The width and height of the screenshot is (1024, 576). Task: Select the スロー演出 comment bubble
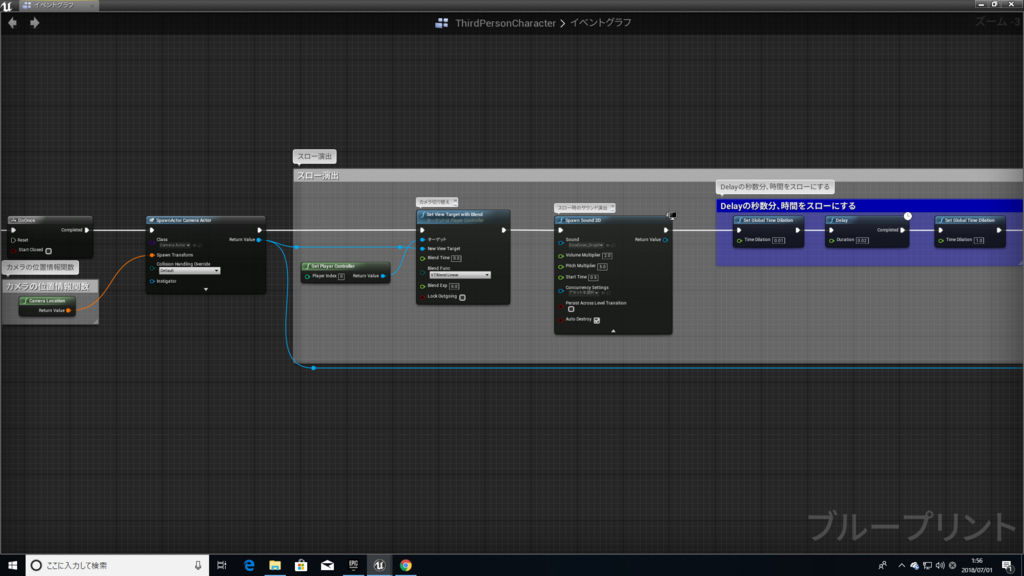point(315,156)
